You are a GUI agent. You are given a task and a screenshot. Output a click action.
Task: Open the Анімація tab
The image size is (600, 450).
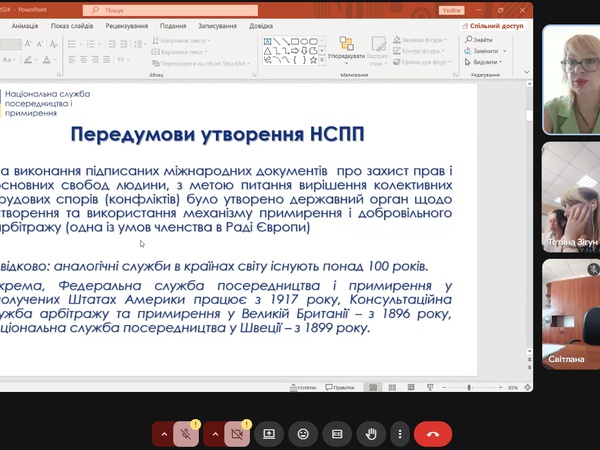[24, 26]
